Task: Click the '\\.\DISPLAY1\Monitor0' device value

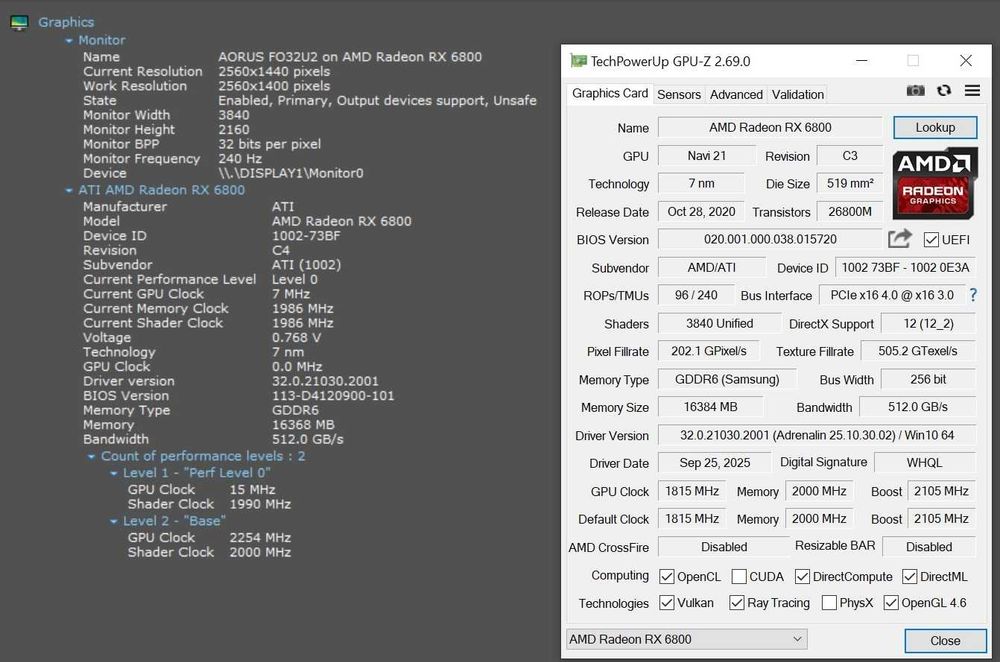Action: (x=291, y=173)
